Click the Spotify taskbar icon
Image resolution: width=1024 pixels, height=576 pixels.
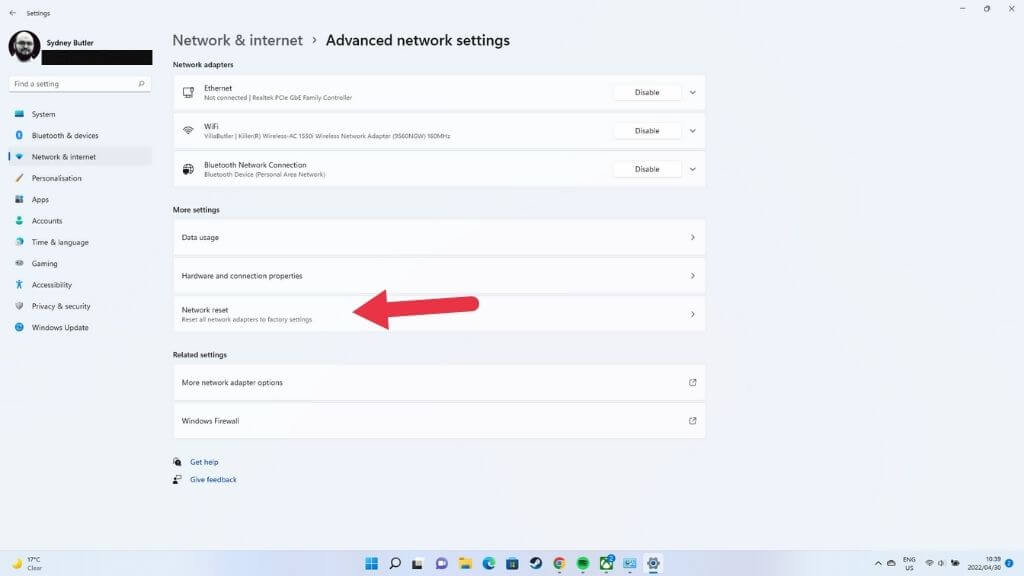(583, 563)
